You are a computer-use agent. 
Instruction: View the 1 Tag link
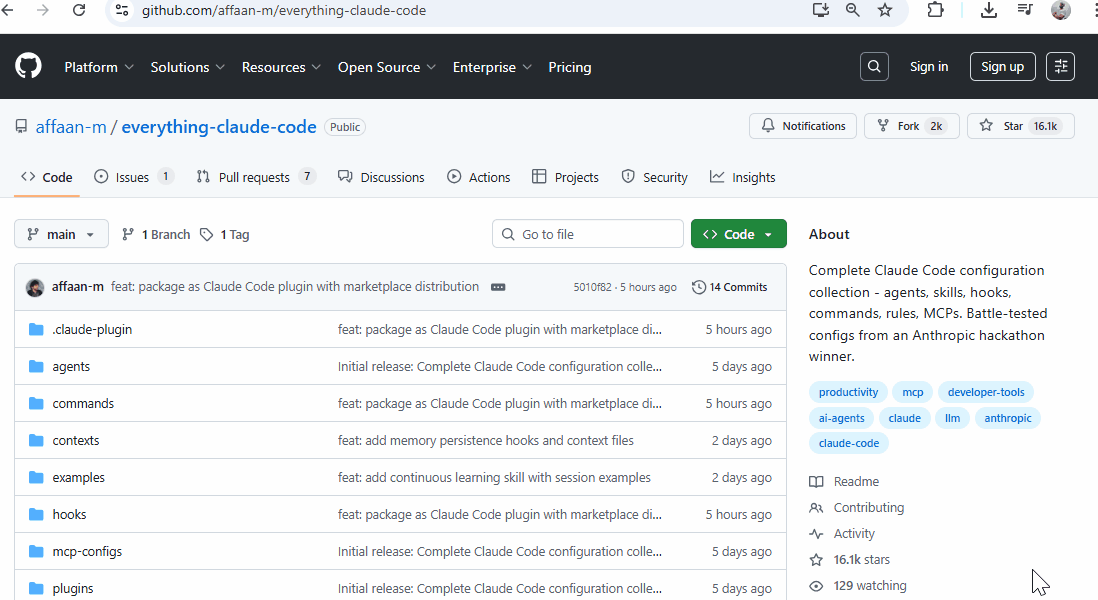point(225,235)
